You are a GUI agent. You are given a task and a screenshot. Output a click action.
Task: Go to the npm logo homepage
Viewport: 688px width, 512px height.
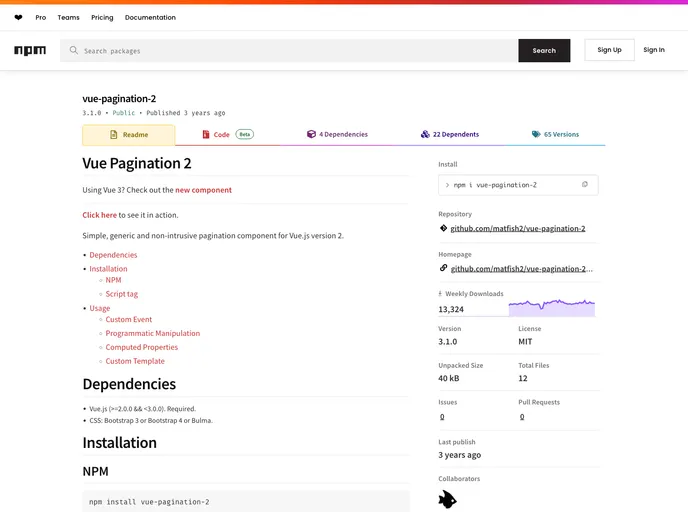tap(30, 50)
